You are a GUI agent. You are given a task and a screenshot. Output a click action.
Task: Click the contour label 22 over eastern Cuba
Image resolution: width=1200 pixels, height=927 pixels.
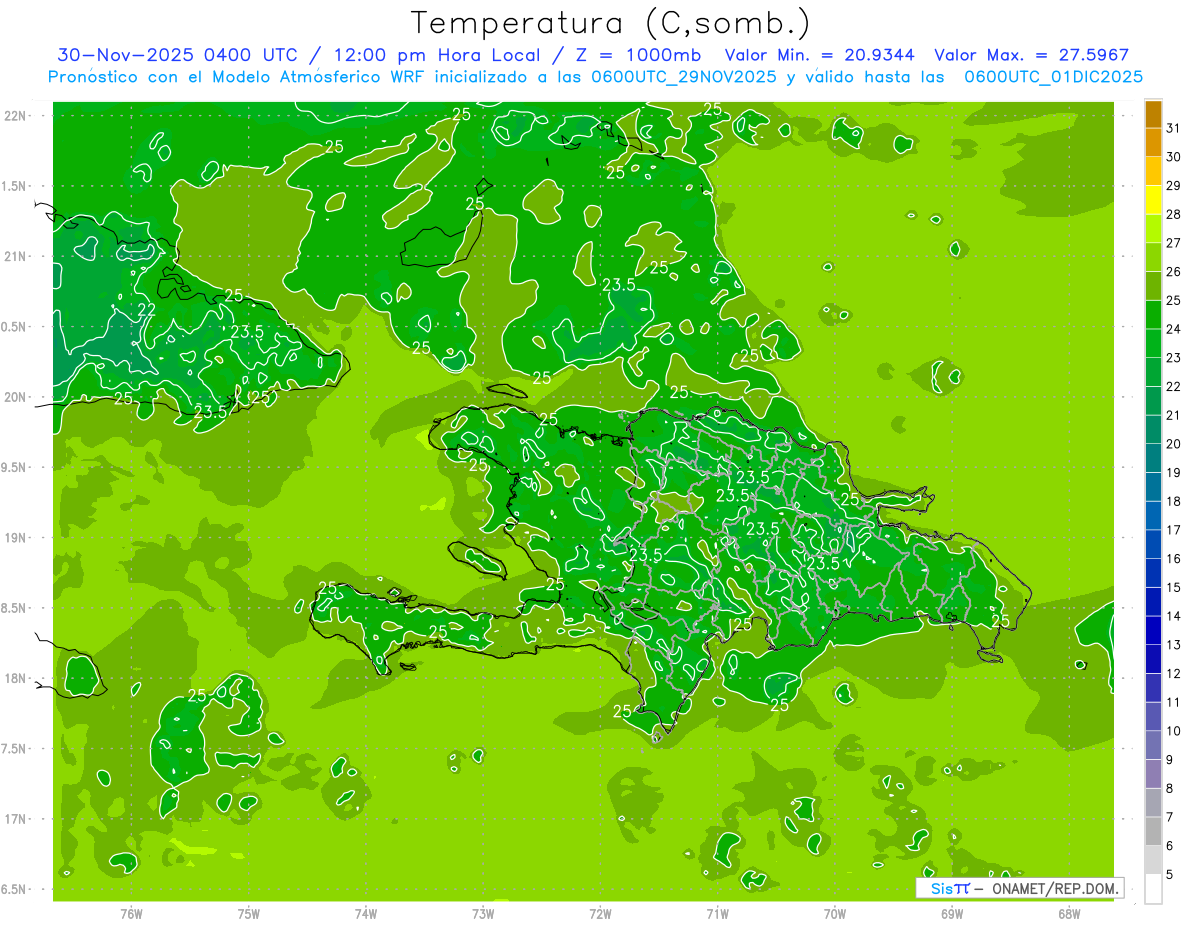click(x=146, y=310)
